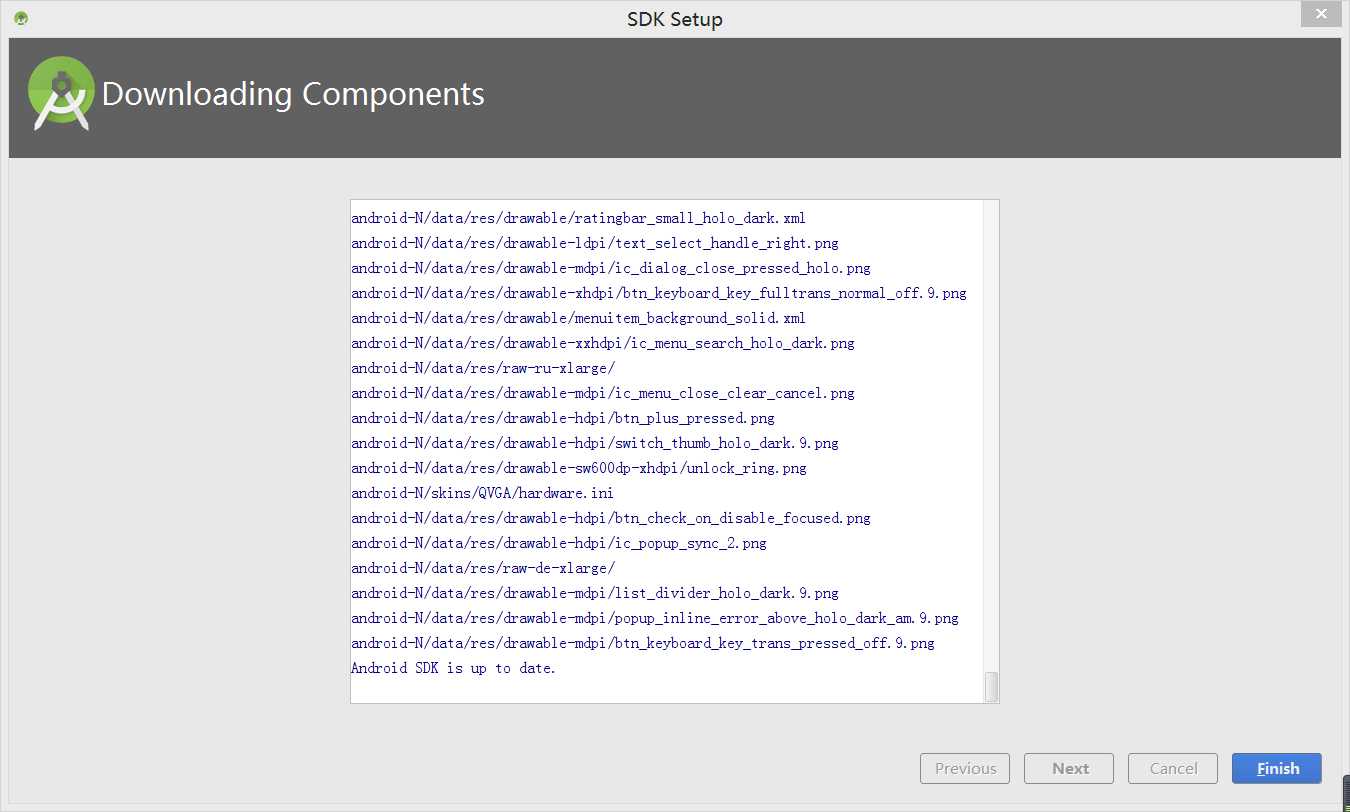Click the raw-ru-xlarge/ log line
The height and width of the screenshot is (812, 1350).
click(x=483, y=368)
